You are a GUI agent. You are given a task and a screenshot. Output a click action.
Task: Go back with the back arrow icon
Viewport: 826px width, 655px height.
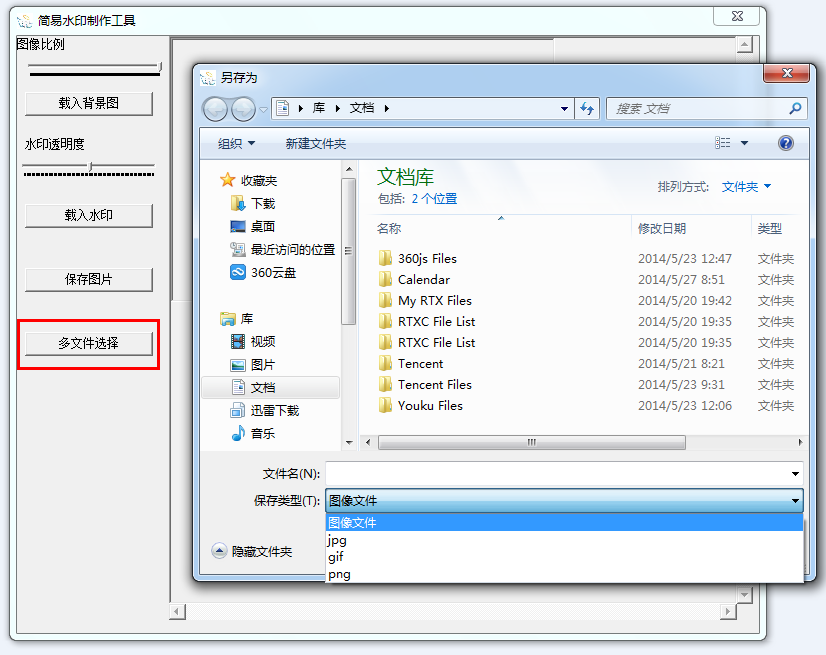click(215, 109)
